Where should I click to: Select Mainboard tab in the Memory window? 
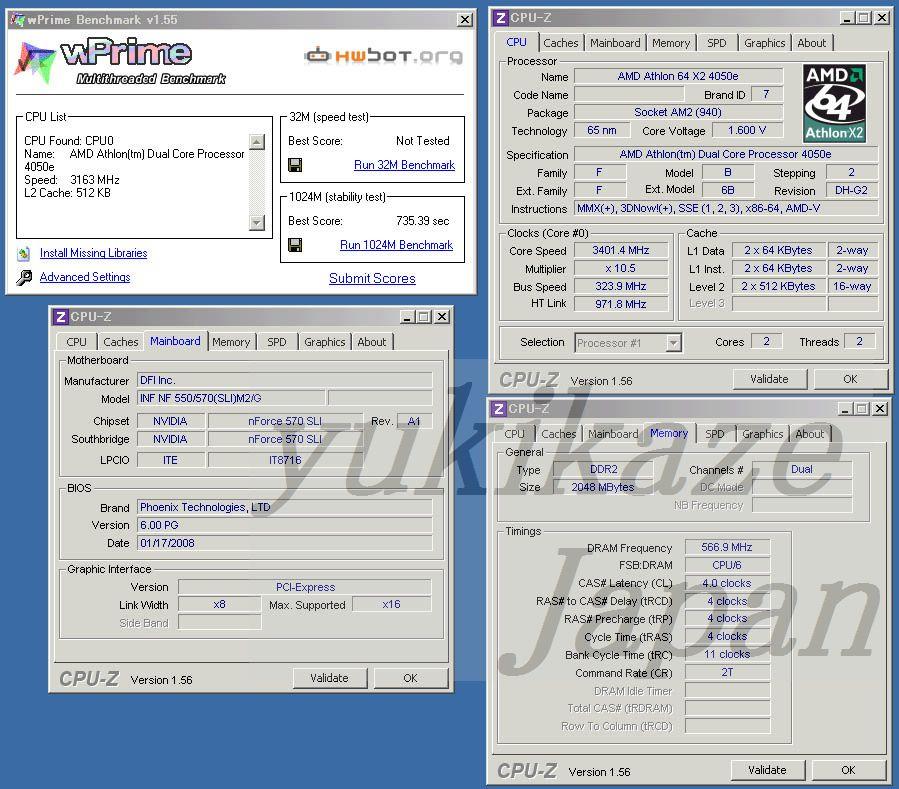pyautogui.click(x=613, y=435)
